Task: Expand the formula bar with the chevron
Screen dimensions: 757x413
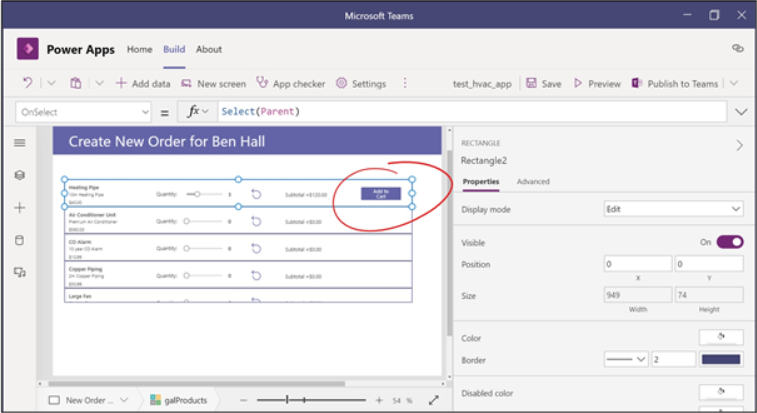Action: (x=741, y=112)
